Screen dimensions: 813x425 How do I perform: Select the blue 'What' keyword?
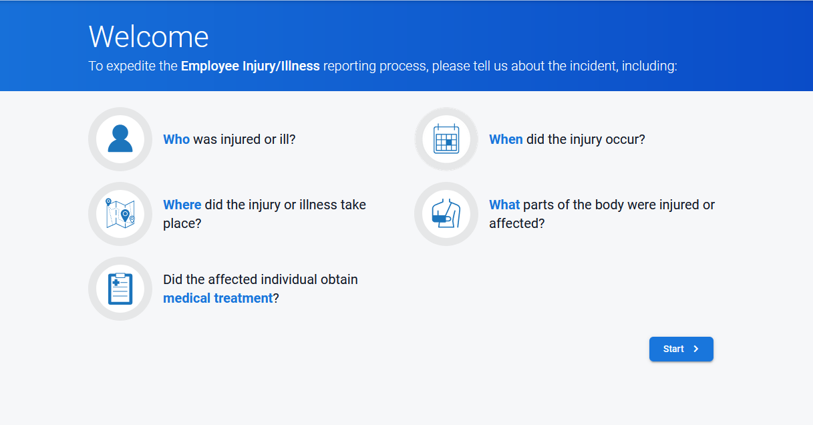pos(504,205)
